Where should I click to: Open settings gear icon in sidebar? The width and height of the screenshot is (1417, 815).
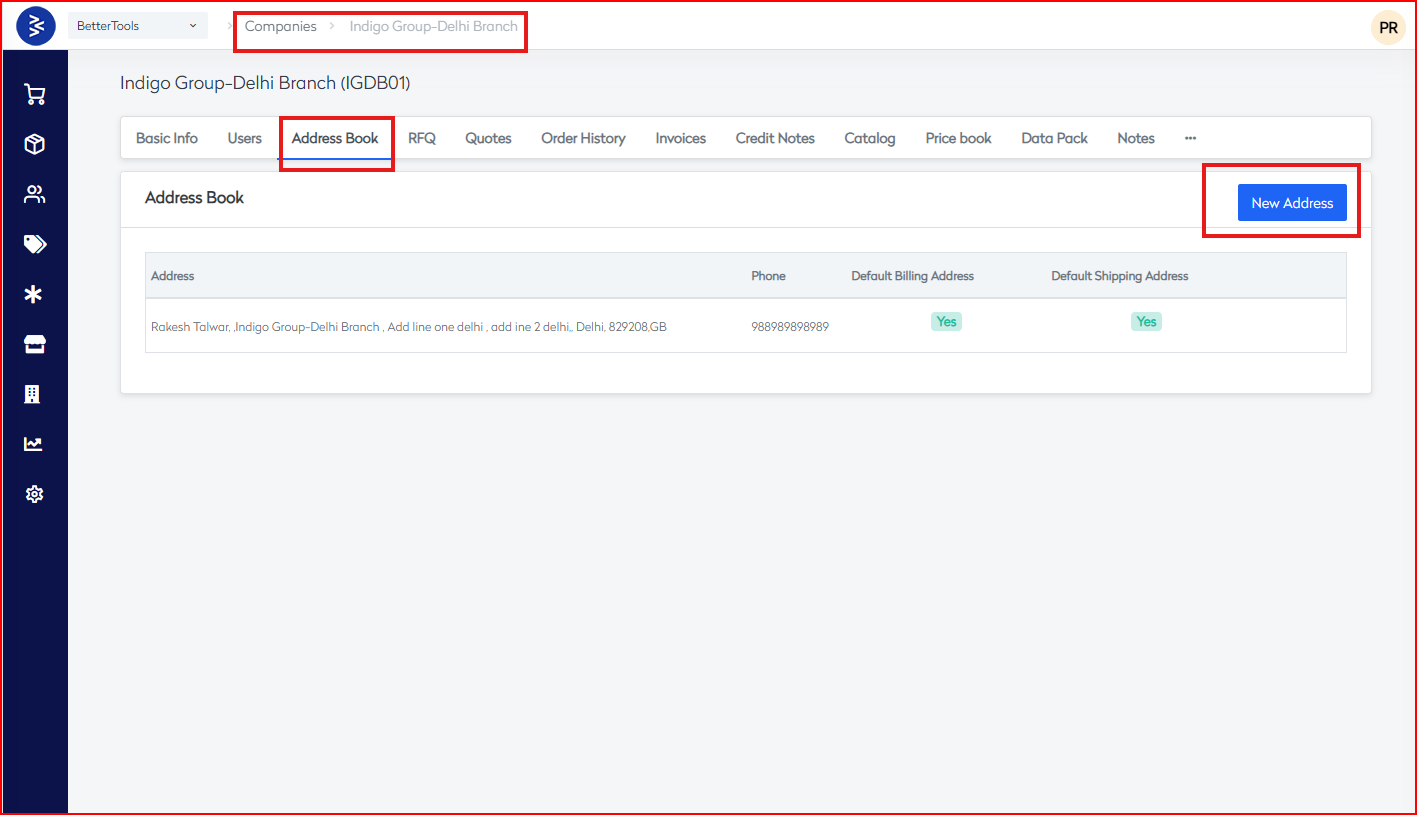35,494
